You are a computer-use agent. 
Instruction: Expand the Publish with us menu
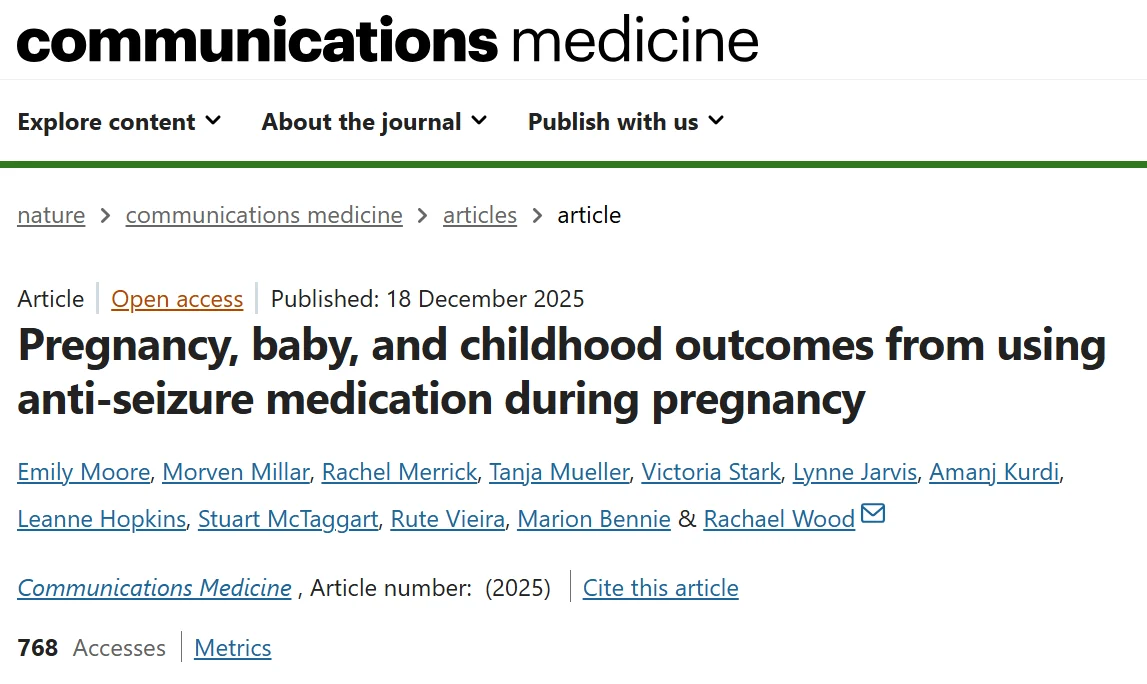coord(625,122)
